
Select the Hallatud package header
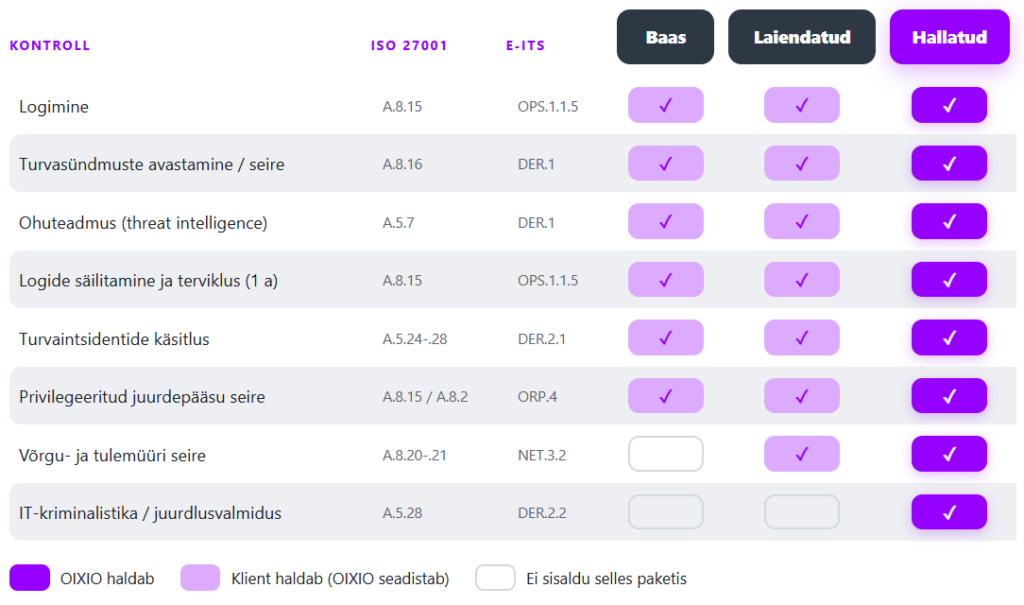pos(949,37)
